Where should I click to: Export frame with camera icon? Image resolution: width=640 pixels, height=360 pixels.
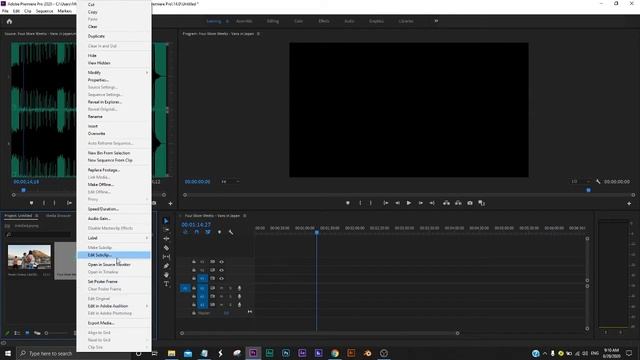[470, 203]
